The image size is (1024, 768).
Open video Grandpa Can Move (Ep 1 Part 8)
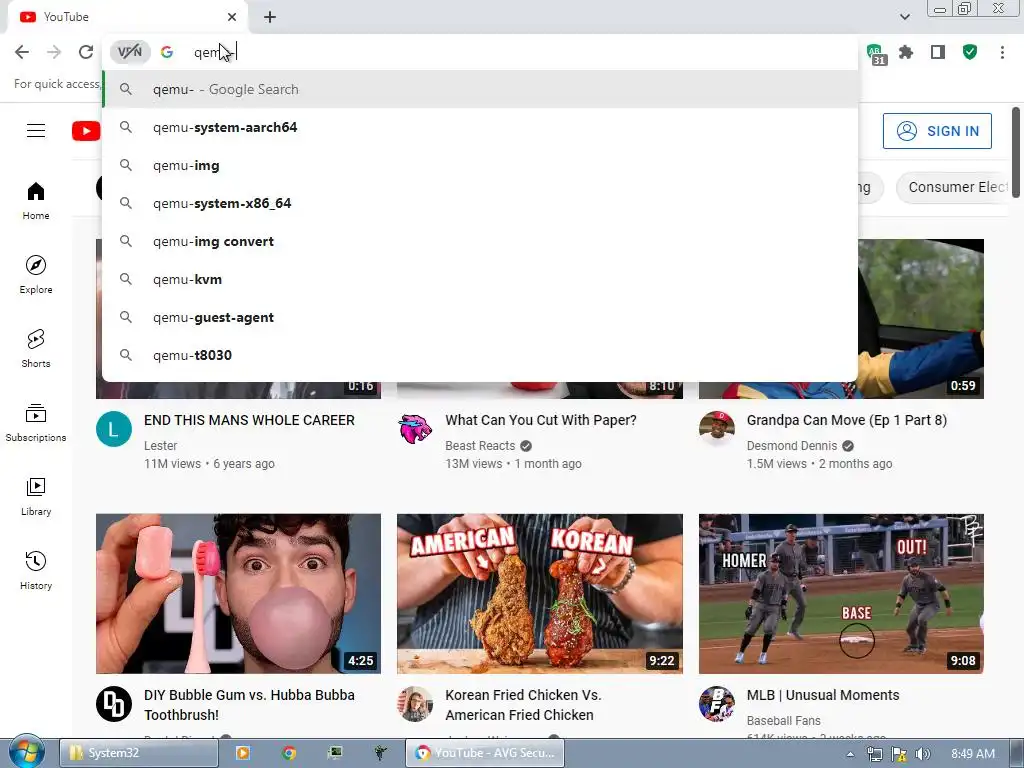(x=846, y=420)
